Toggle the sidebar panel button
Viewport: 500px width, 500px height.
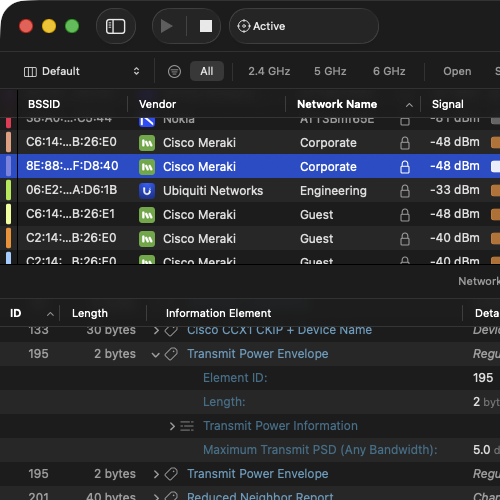[115, 26]
